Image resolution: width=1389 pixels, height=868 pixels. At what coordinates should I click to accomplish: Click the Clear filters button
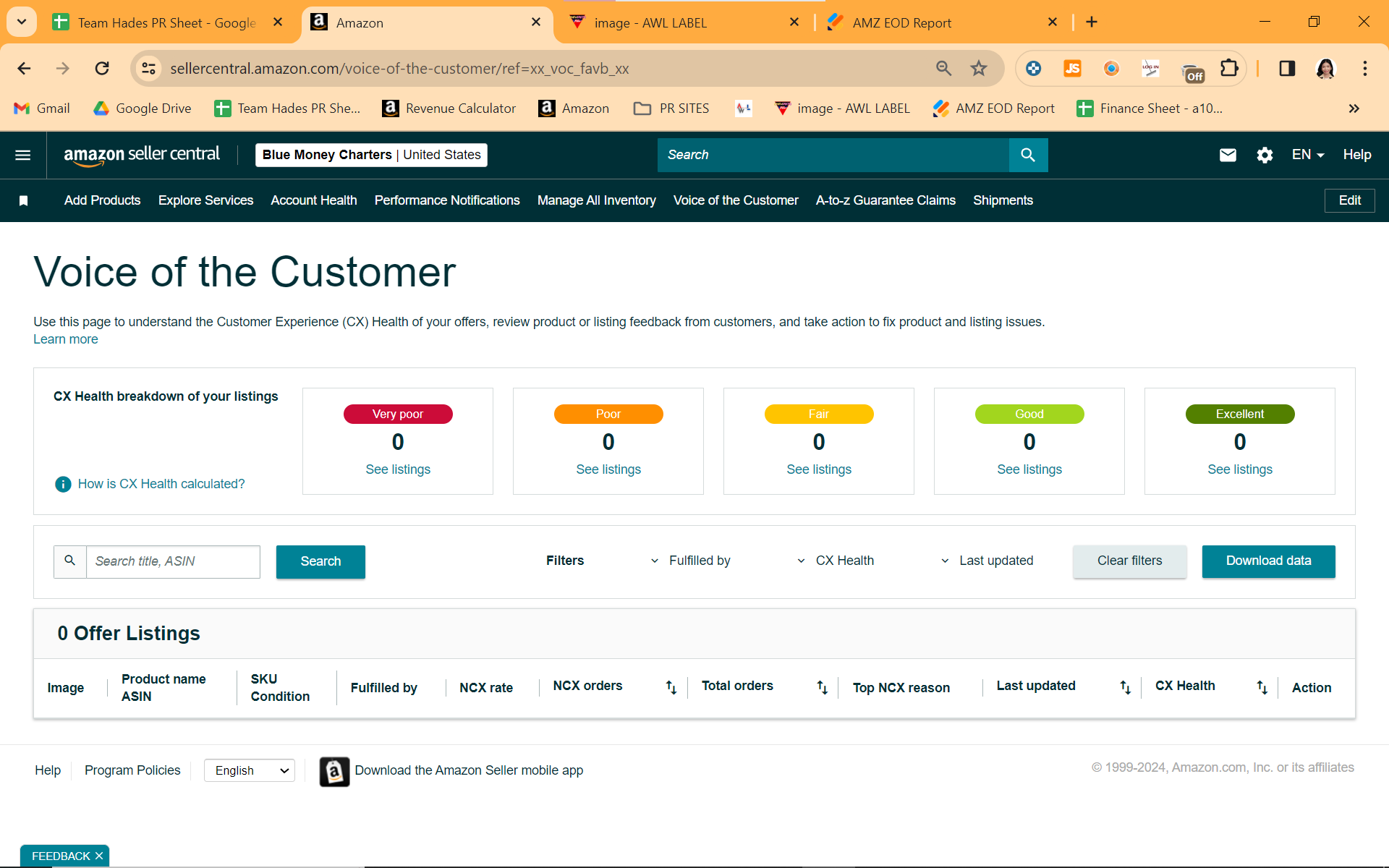[1129, 561]
